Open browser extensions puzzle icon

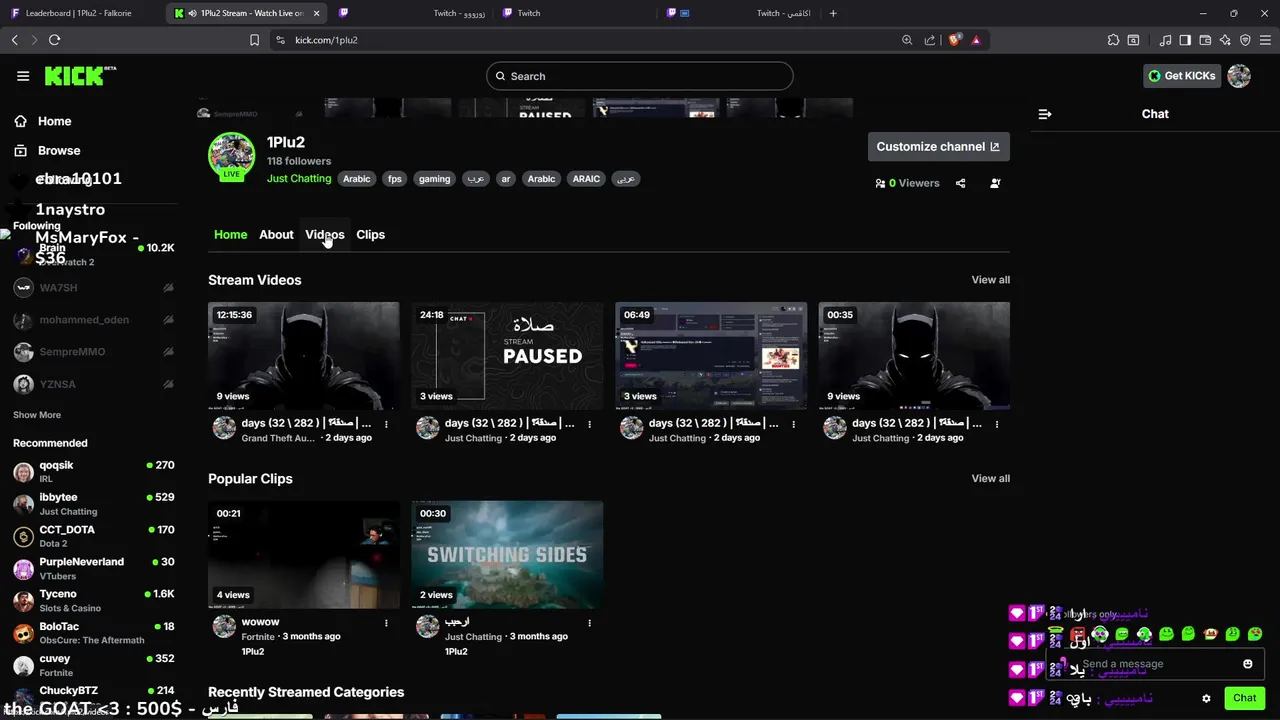pos(1113,40)
